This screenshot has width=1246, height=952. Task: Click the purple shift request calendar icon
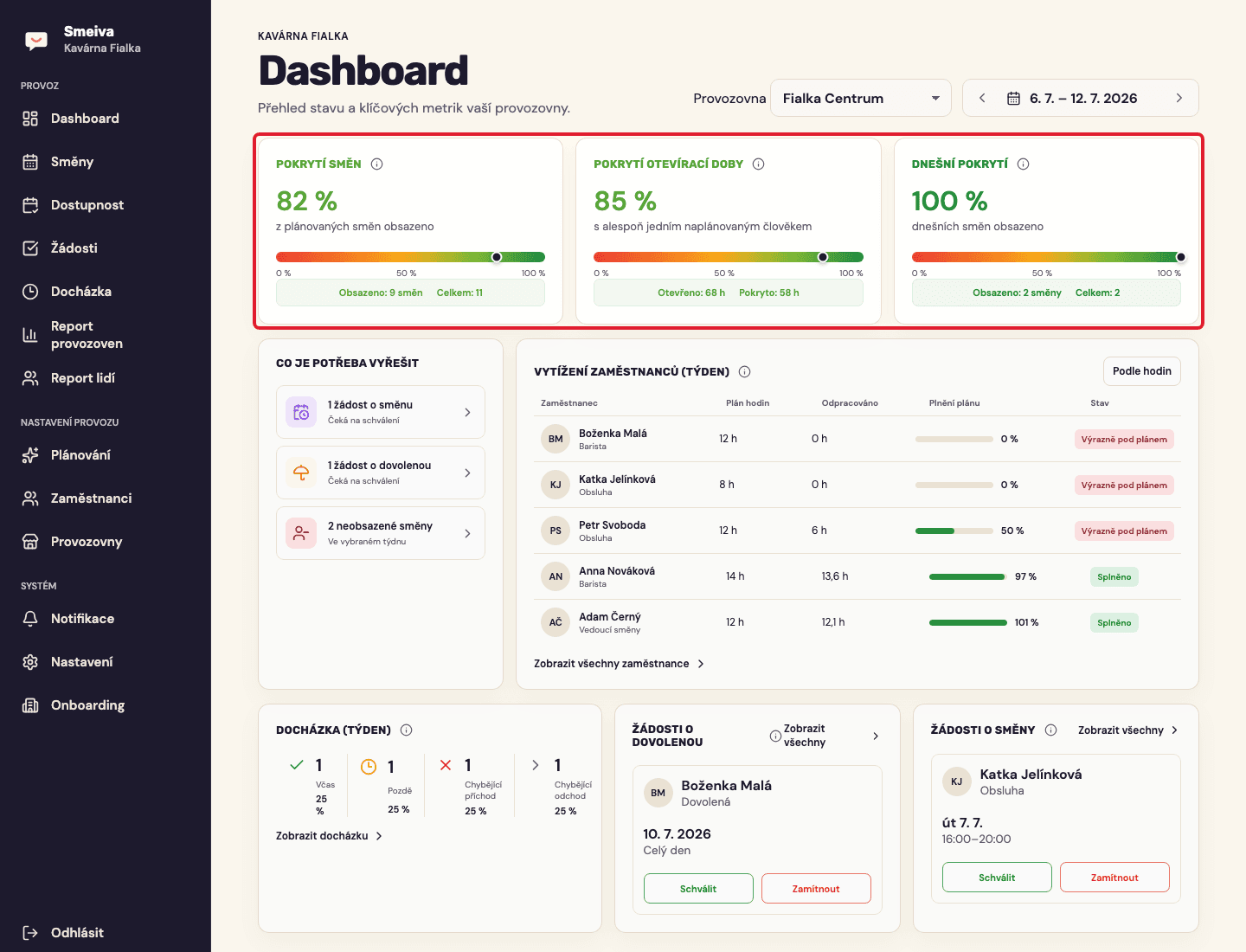[x=301, y=412]
